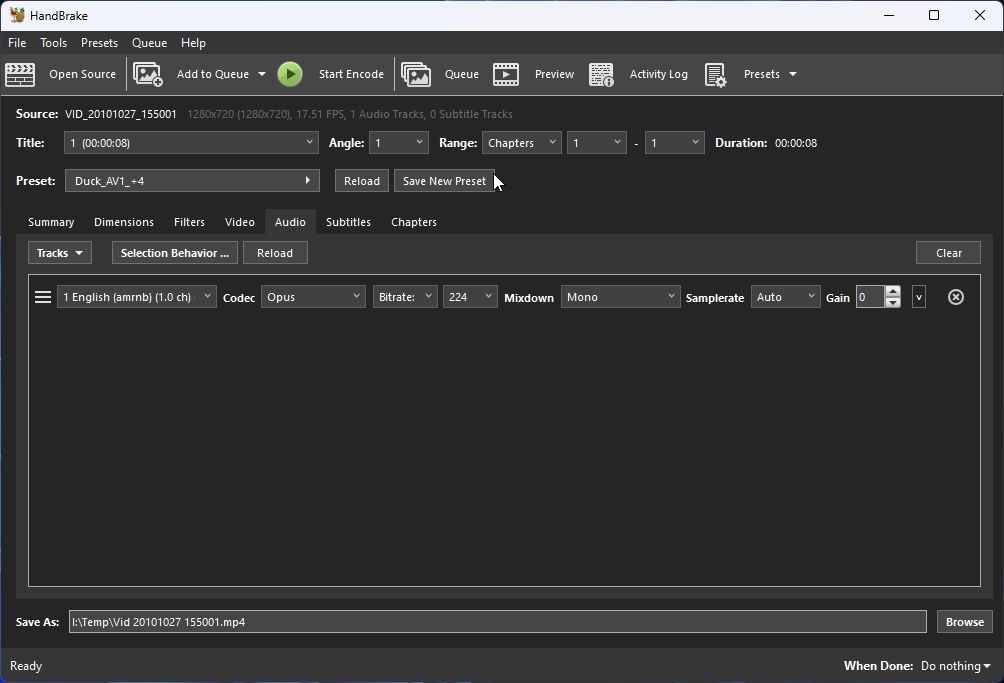Image resolution: width=1004 pixels, height=683 pixels.
Task: Open a video with Open Source
Action: 82,74
